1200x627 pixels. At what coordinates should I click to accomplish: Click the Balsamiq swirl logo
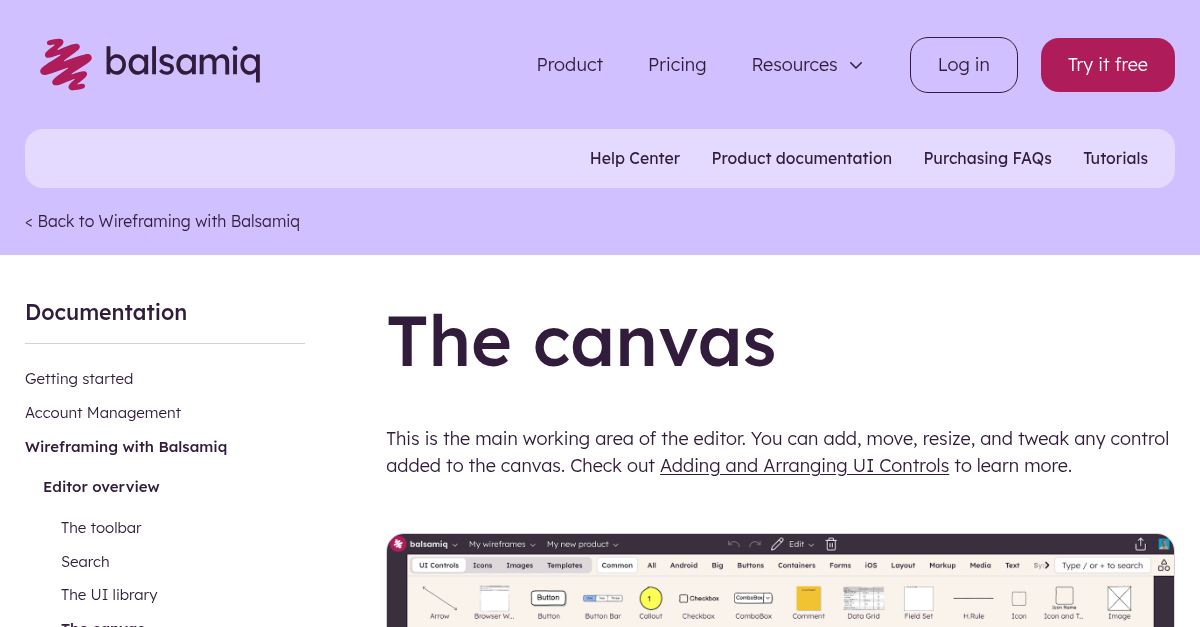[64, 64]
